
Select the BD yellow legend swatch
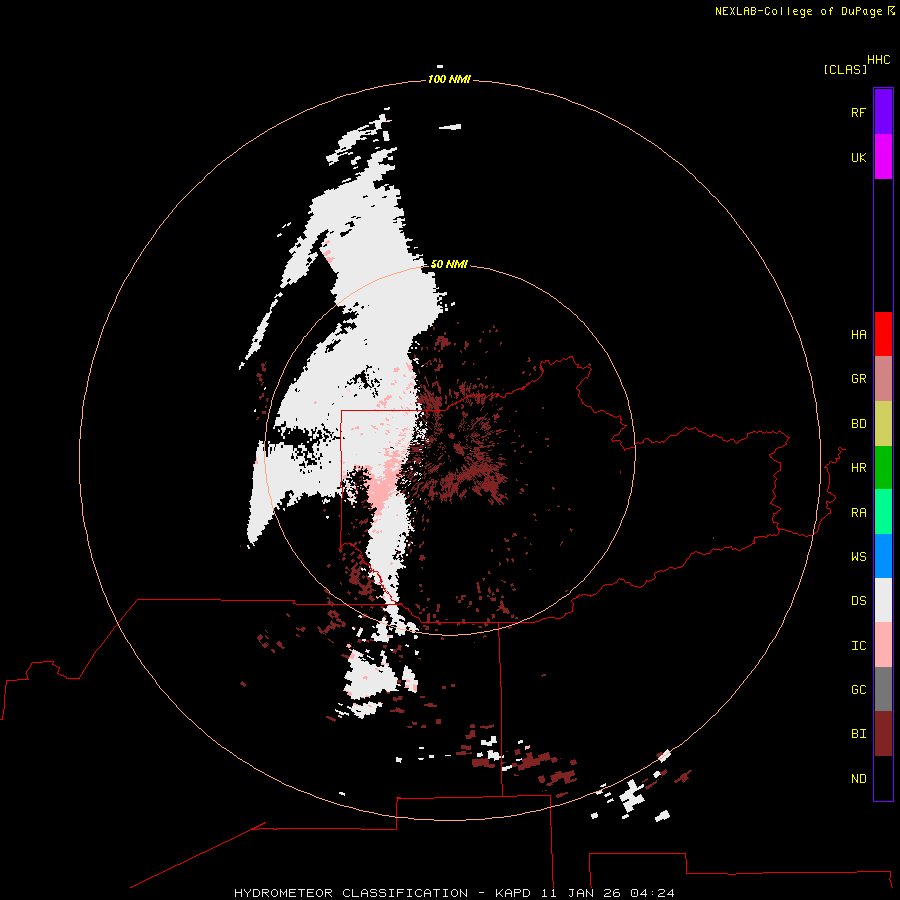(883, 424)
